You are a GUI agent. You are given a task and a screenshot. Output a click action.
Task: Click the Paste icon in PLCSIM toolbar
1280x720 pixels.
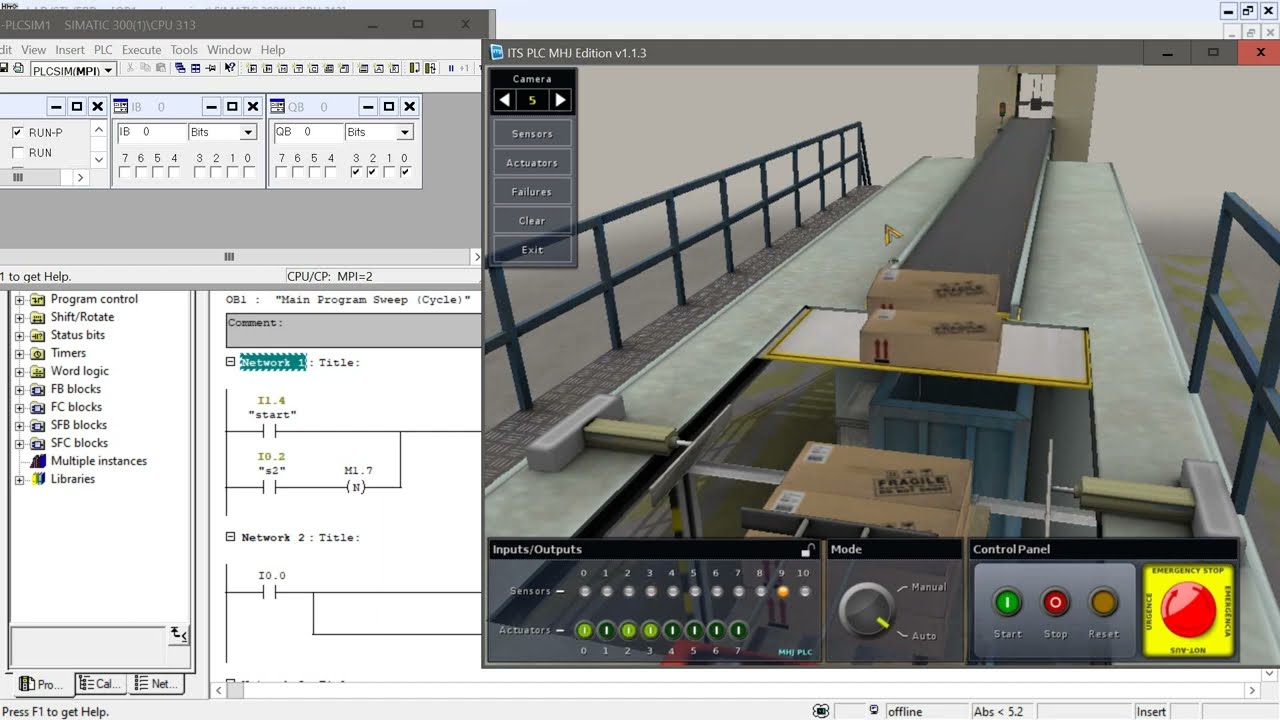(x=160, y=68)
